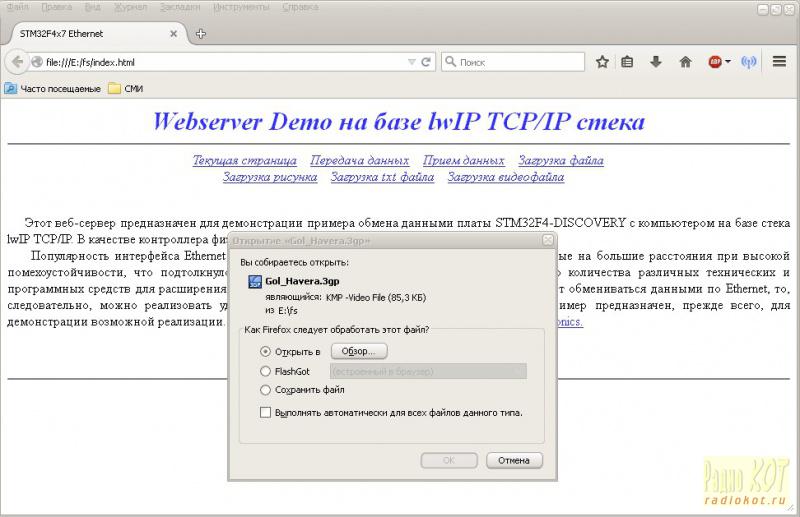Screen dimensions: 800x517
Task: Select the "Открыть в" radio option
Action: pos(265,351)
